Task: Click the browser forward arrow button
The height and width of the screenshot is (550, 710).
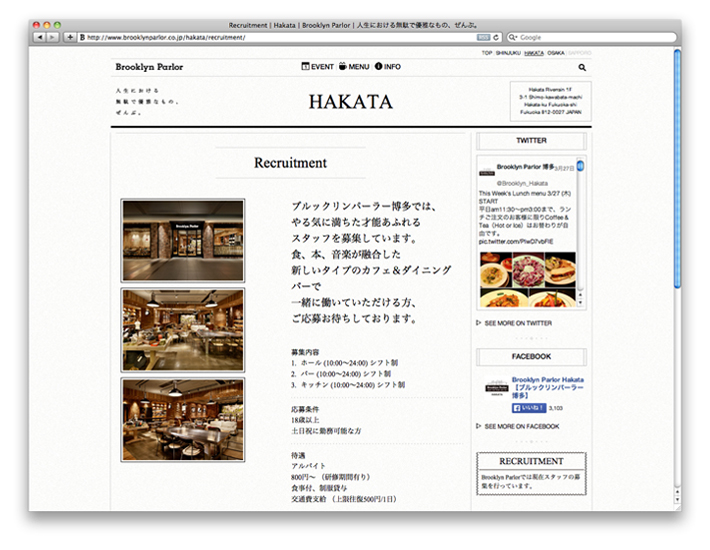Action: [52, 37]
